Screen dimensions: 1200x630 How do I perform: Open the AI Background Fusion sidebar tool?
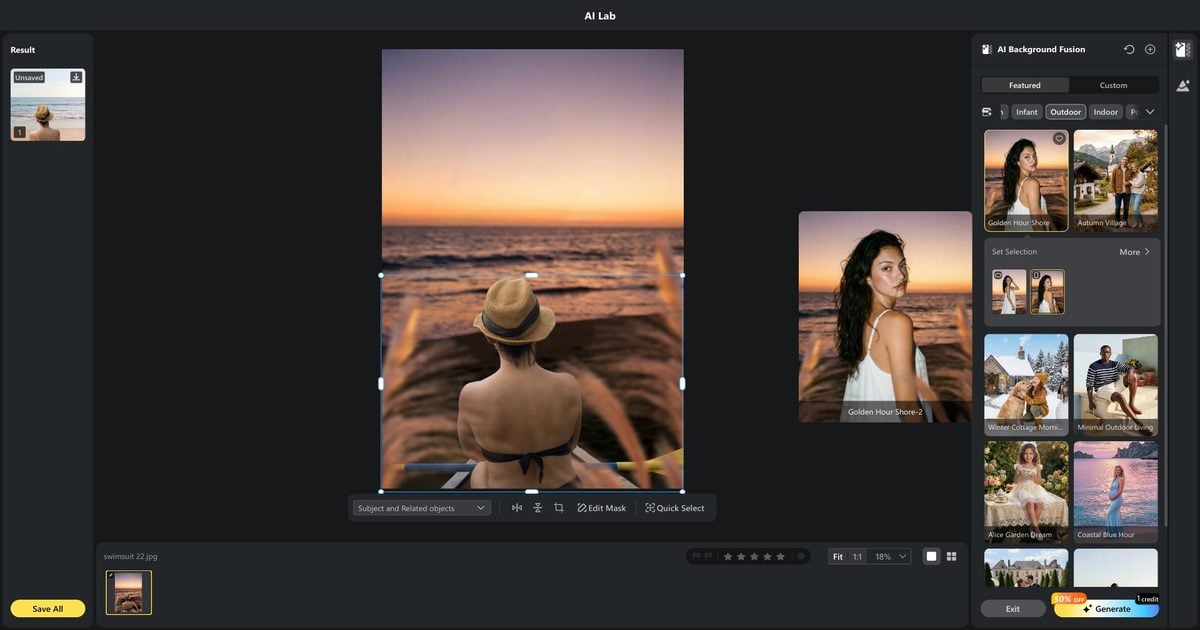coord(1183,50)
